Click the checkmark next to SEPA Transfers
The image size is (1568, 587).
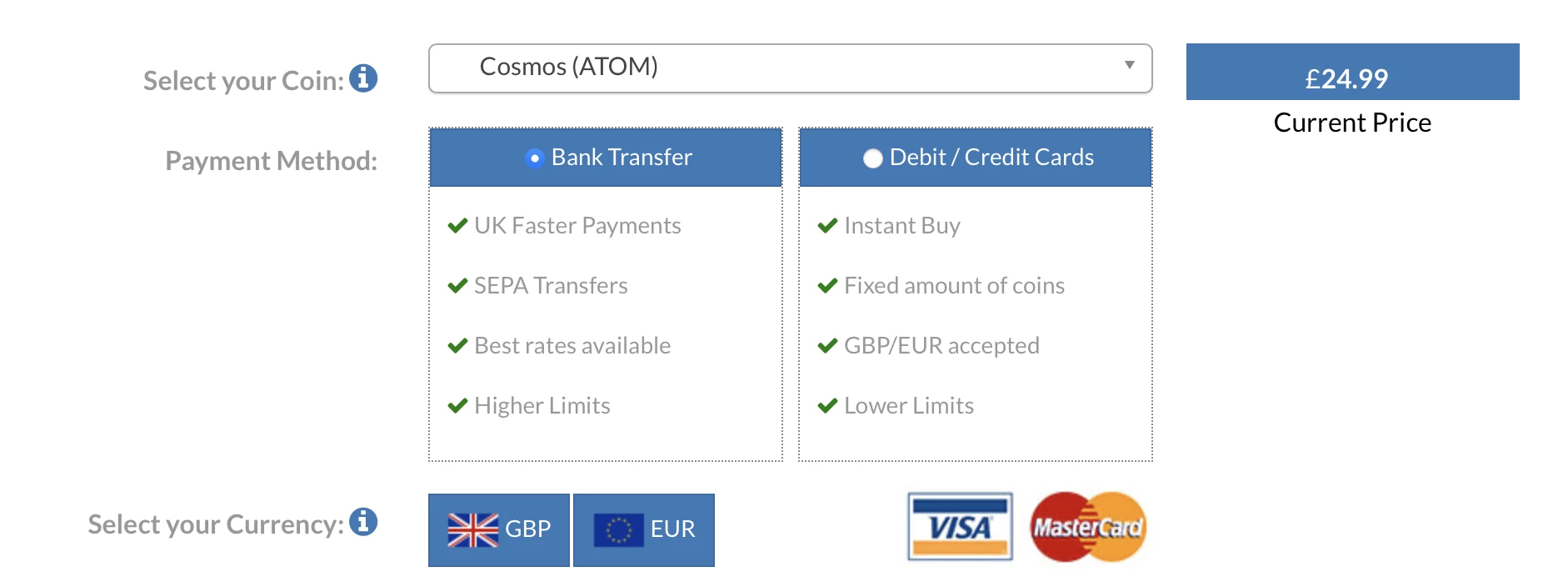point(457,286)
